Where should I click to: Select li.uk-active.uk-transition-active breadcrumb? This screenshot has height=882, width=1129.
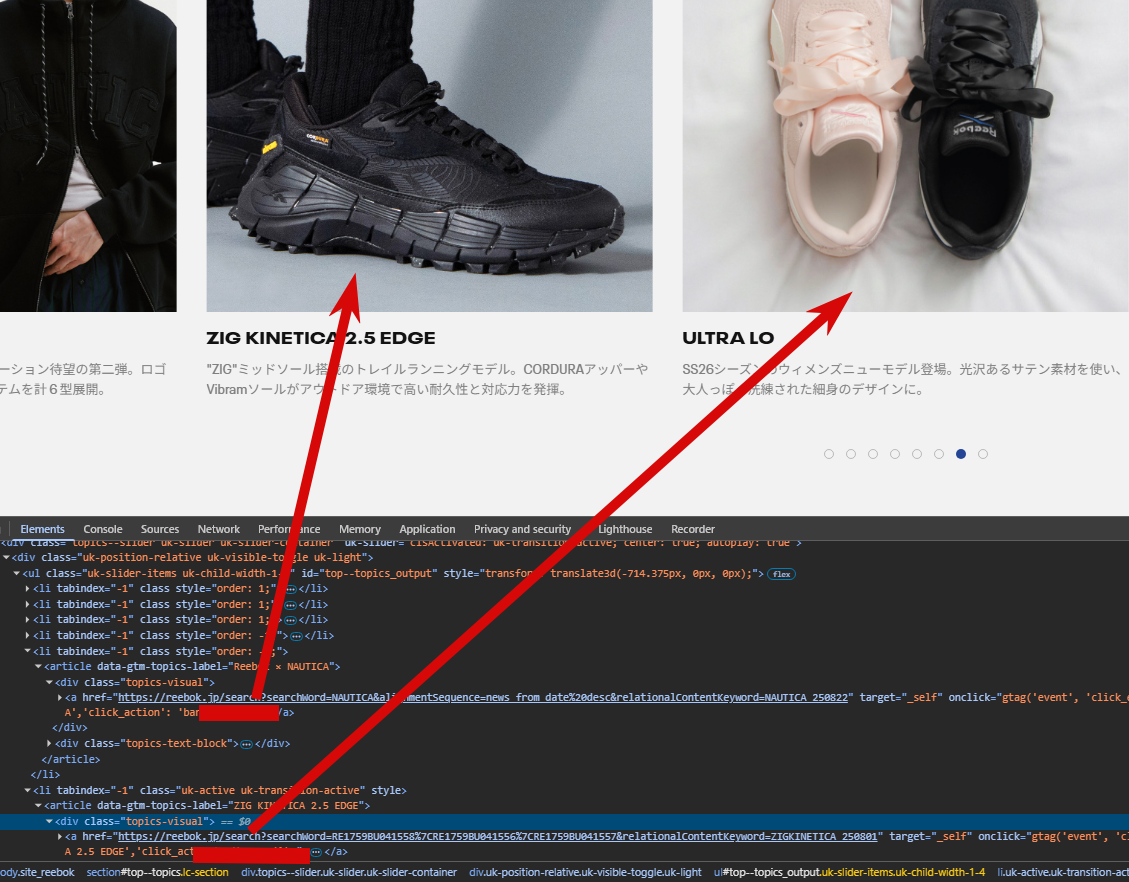coord(1063,872)
